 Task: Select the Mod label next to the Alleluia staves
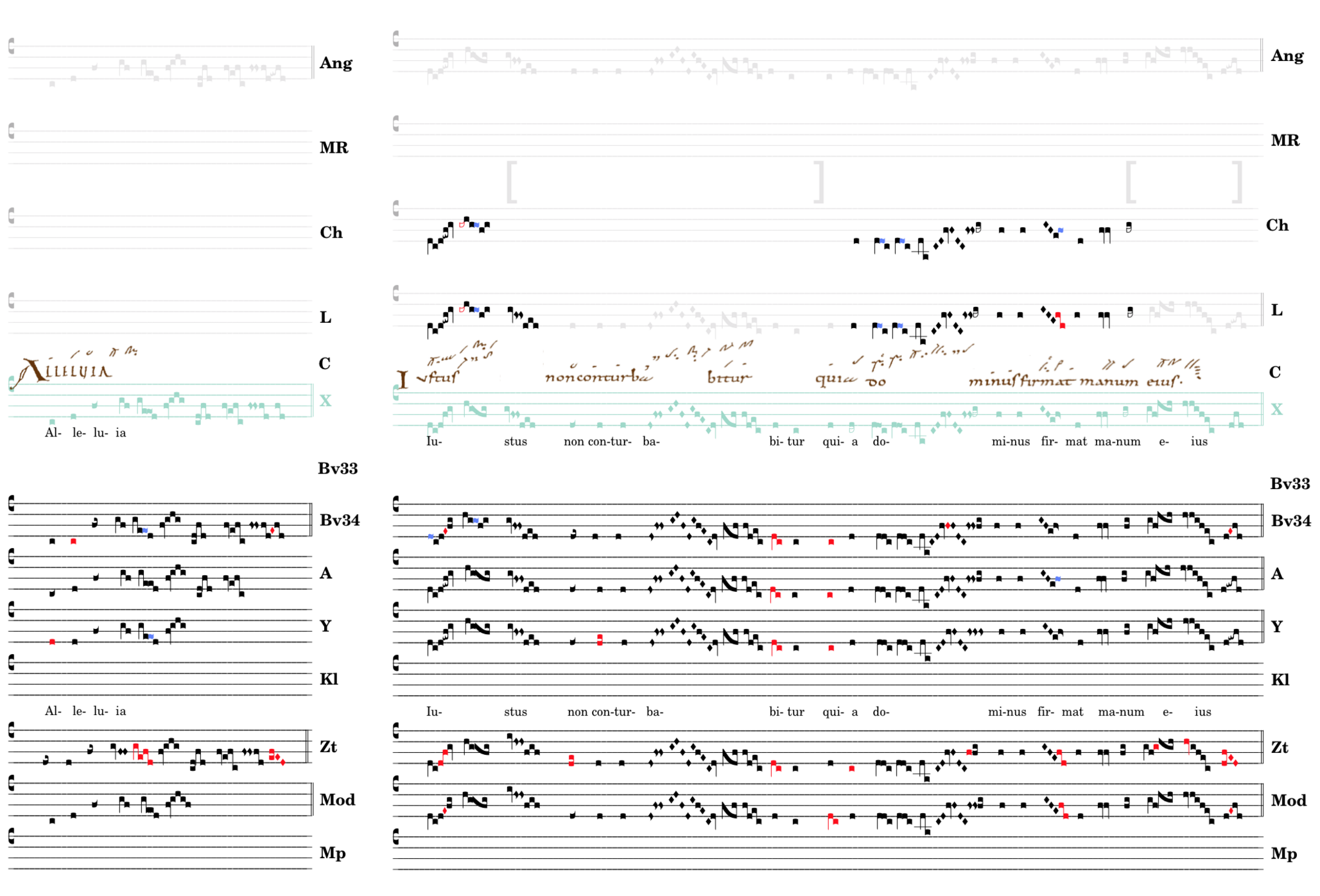337,800
